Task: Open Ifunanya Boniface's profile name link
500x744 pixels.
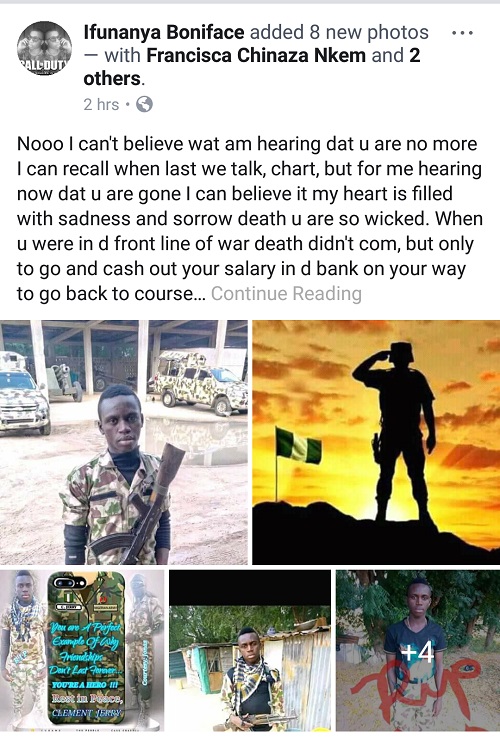Action: click(x=164, y=32)
